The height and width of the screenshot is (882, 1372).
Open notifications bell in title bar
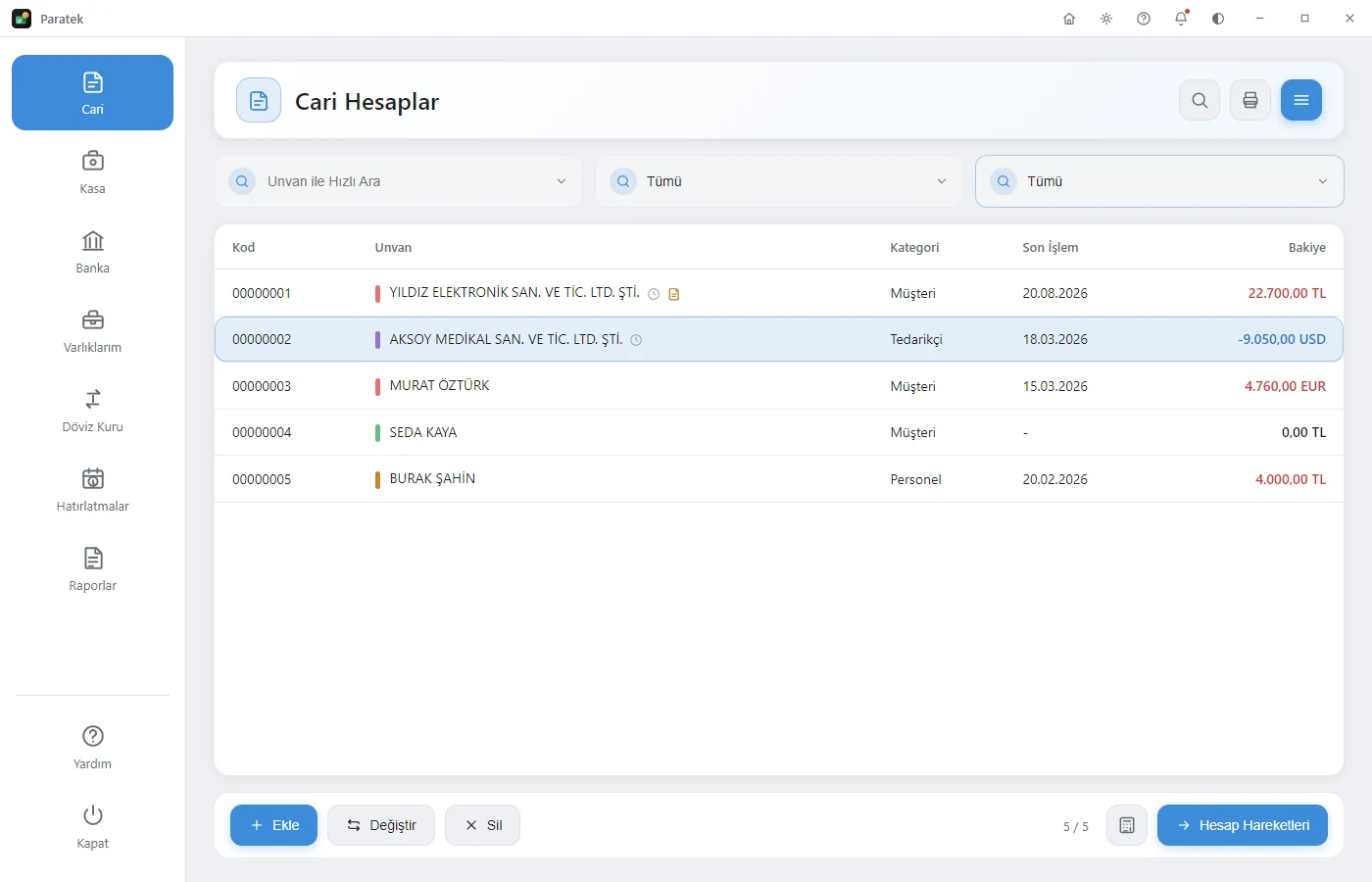point(1181,19)
